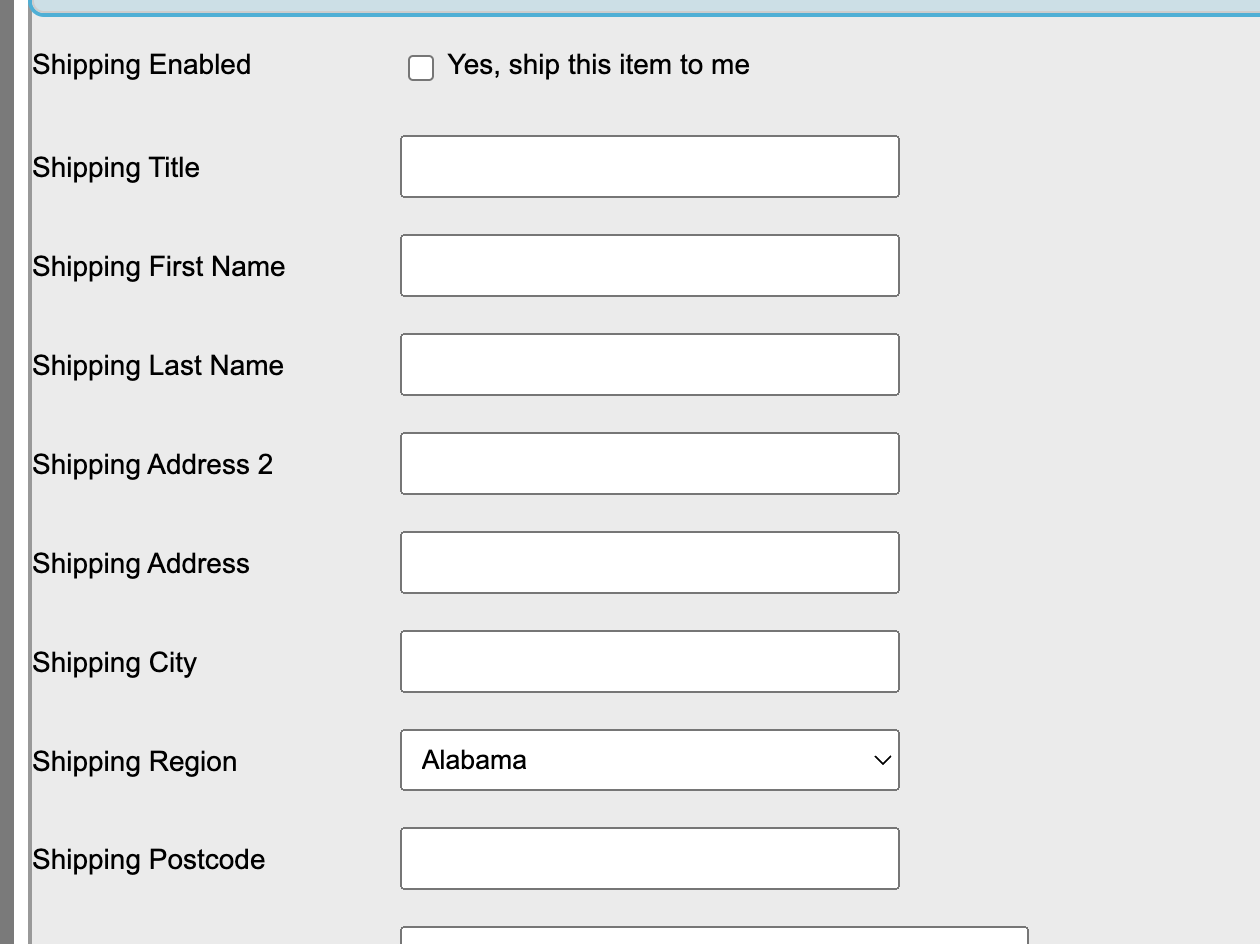Click inside the Shipping City field
The image size is (1260, 944).
pyautogui.click(x=650, y=662)
